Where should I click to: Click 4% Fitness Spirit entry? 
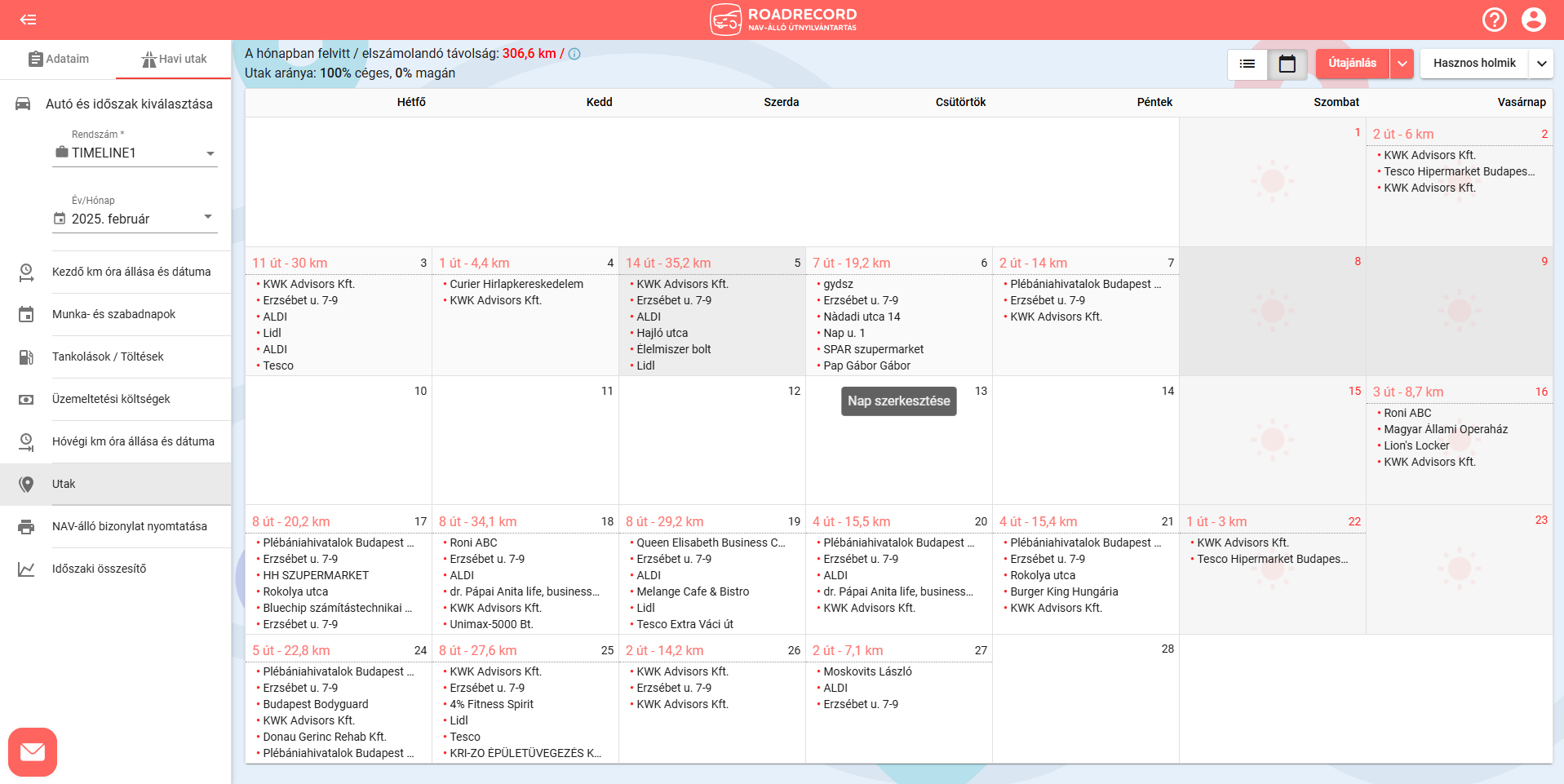(x=491, y=704)
